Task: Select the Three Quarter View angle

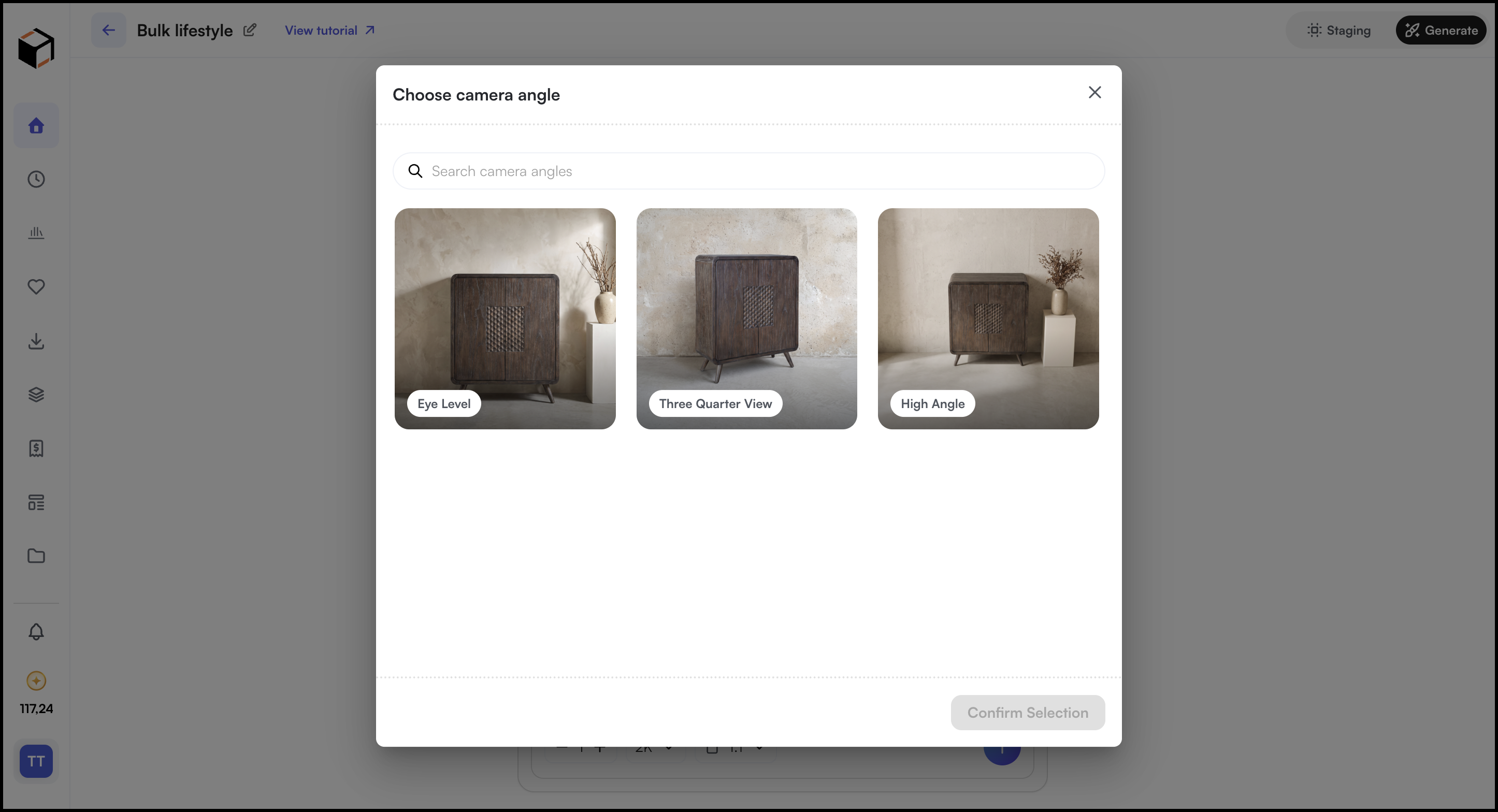Action: tap(747, 318)
